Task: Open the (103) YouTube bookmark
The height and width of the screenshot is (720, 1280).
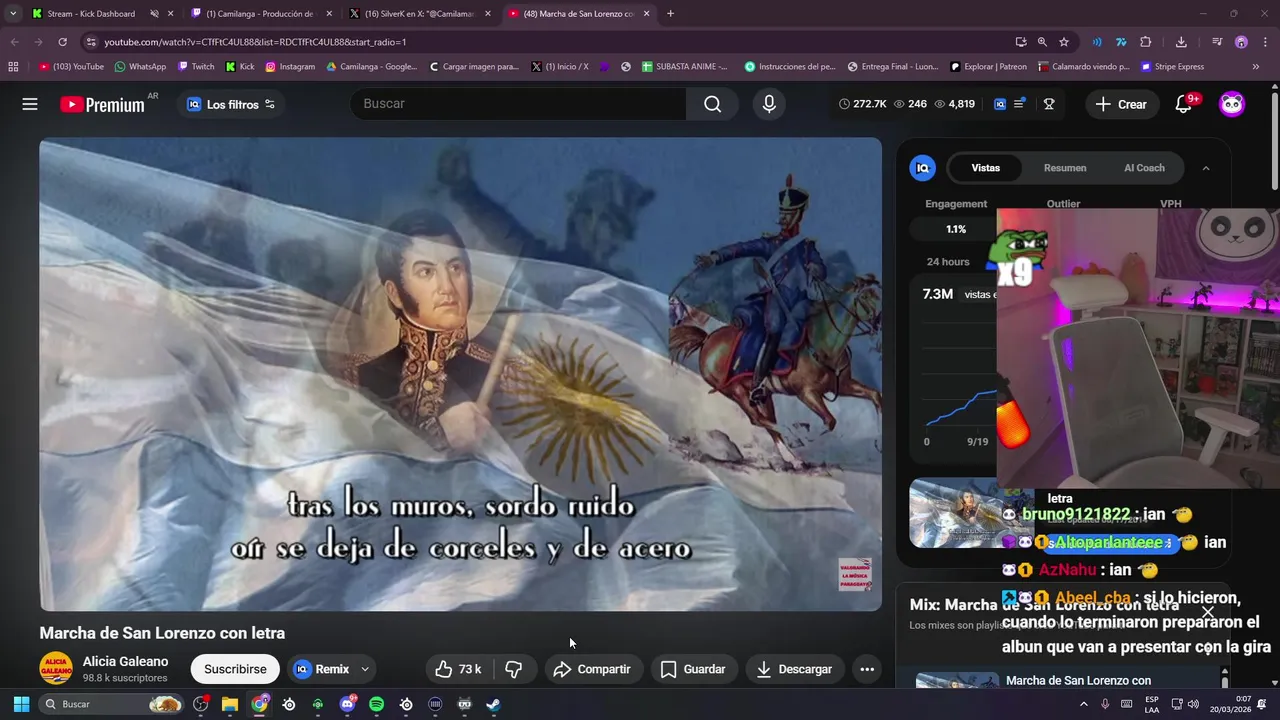Action: point(71,67)
